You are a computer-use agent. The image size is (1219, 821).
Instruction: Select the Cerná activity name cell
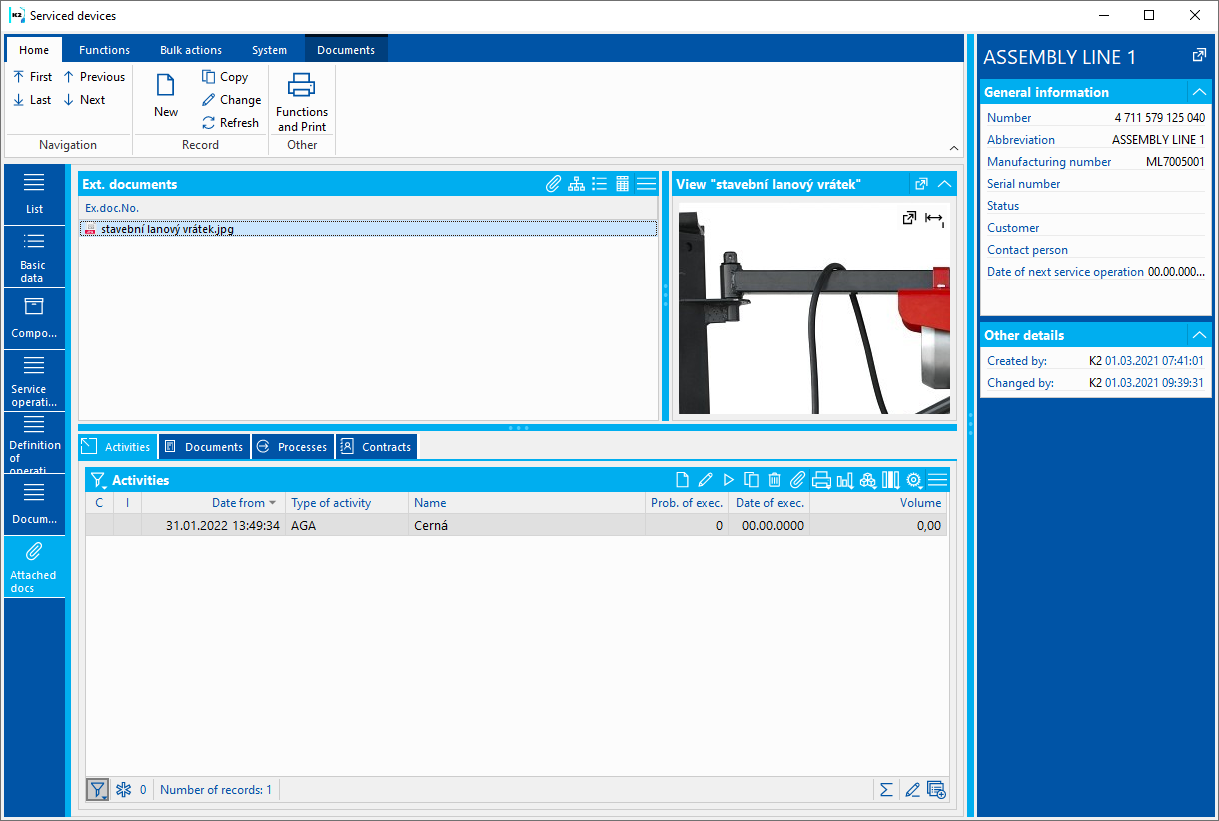527,525
